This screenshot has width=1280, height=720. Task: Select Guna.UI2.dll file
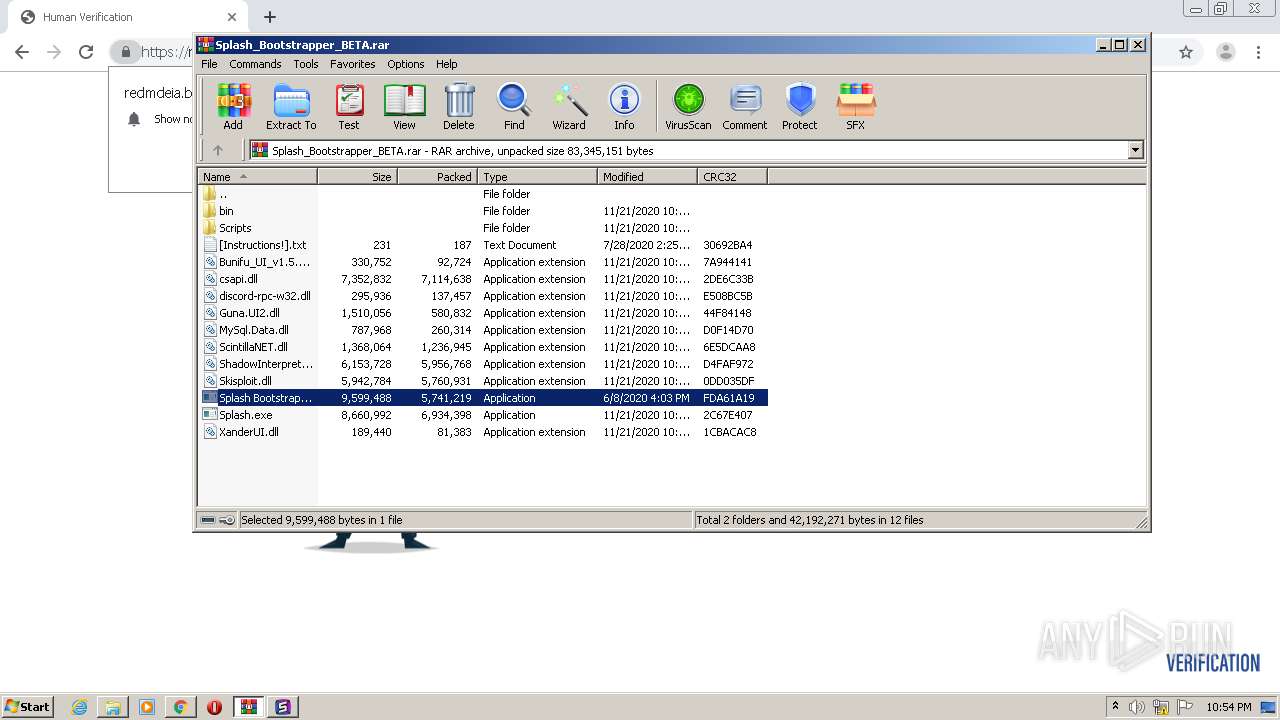click(484, 313)
